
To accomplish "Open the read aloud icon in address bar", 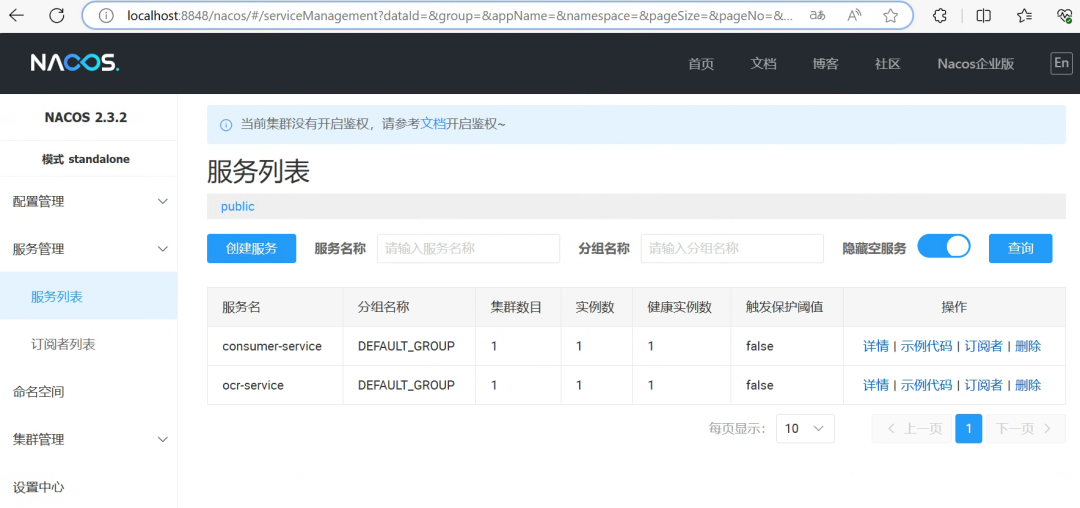I will [854, 16].
